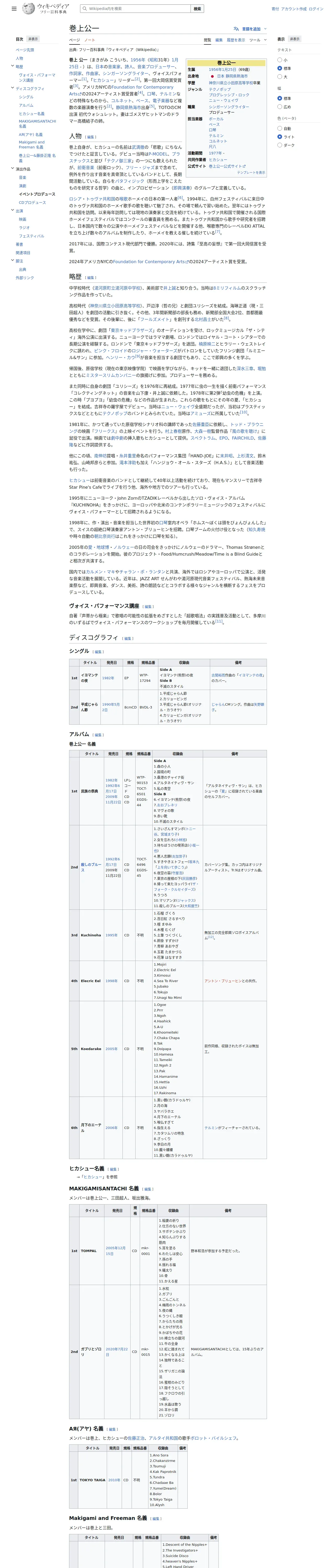Edit the ディスコグラフィ section
Screen dimensions: 336x1568
[127, 638]
